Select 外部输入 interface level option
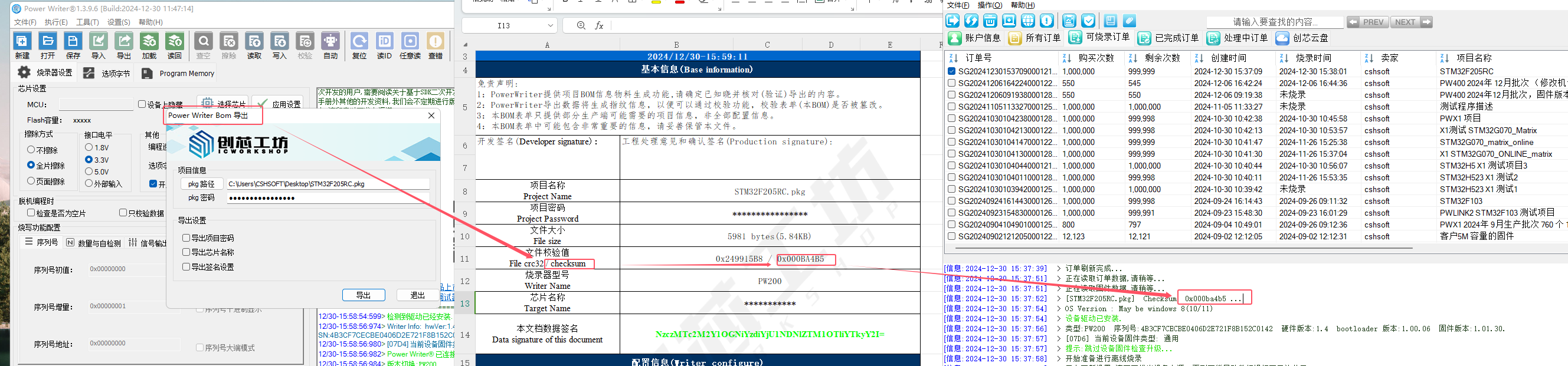The width and height of the screenshot is (1568, 366). (x=89, y=184)
